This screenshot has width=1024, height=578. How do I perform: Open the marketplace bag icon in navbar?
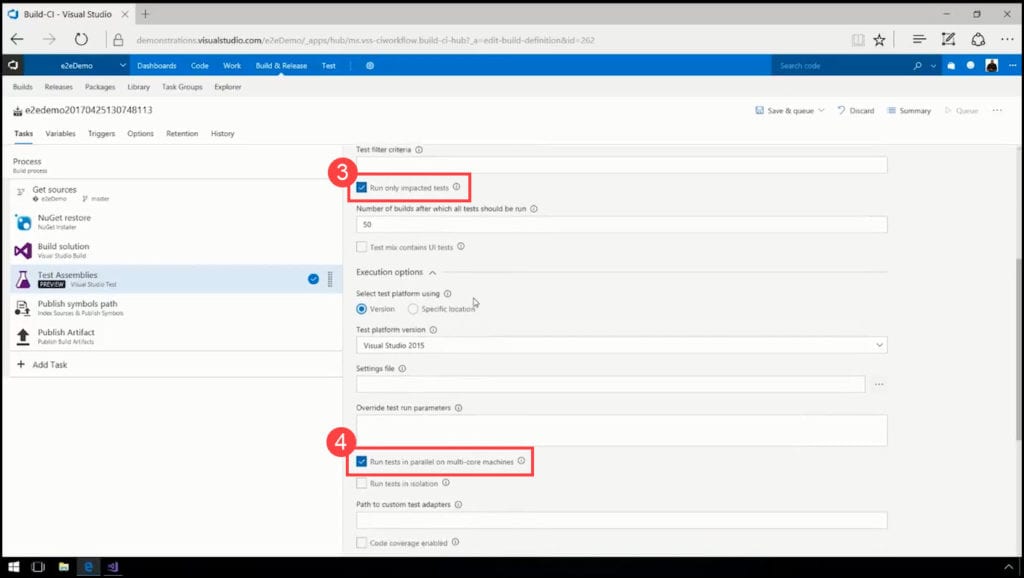pos(951,65)
